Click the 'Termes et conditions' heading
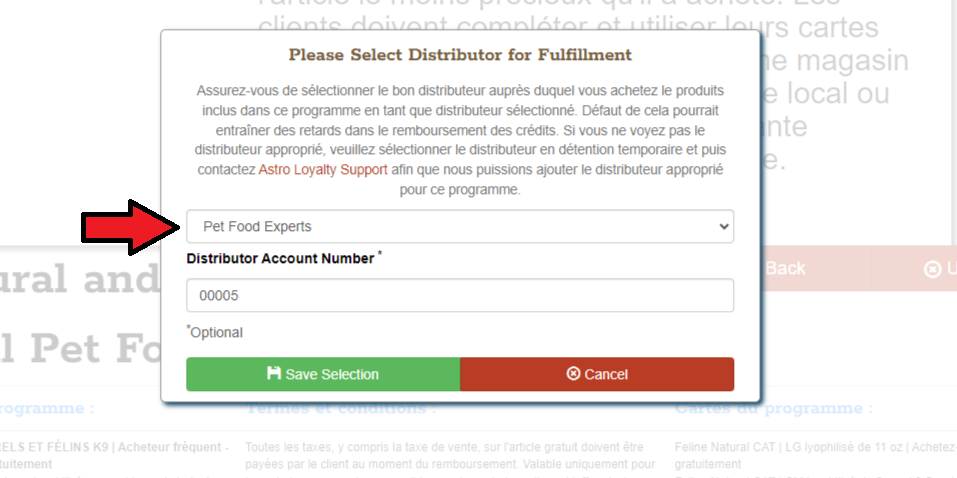The height and width of the screenshot is (478, 957). (x=340, y=408)
